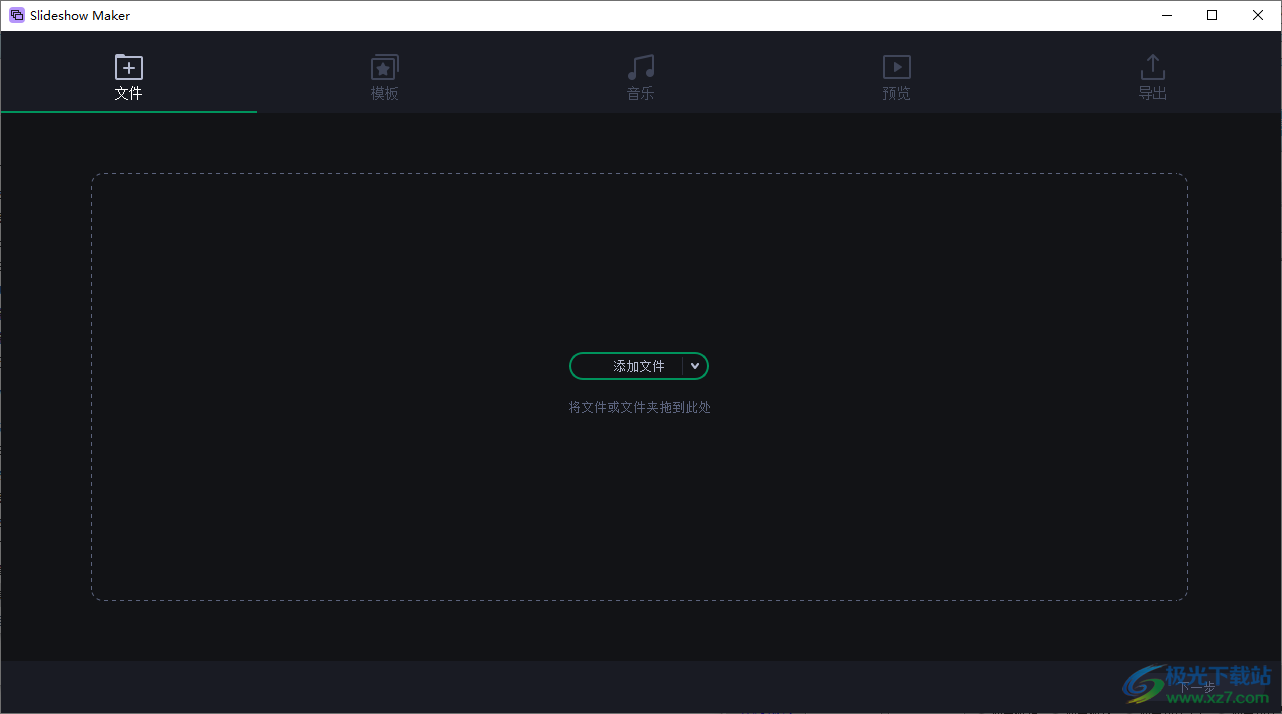Click the 将文件或文件夹拖到此处 hint text
Viewport: 1282px width, 714px height.
(x=640, y=407)
